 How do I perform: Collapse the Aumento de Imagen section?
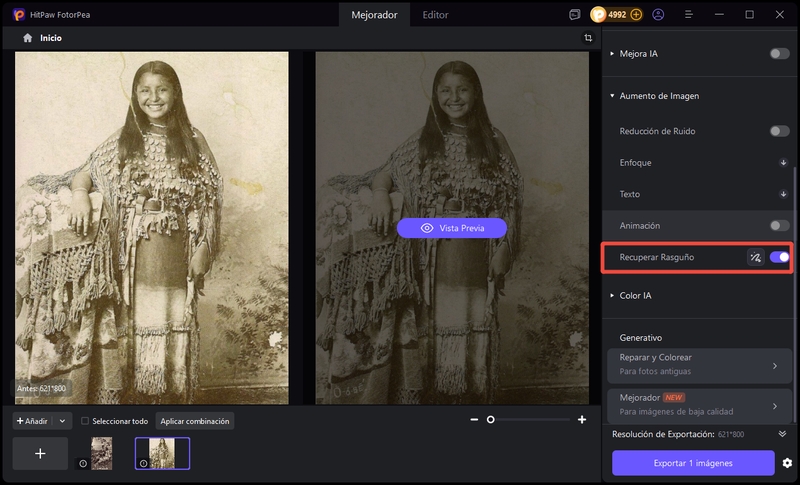(x=612, y=96)
